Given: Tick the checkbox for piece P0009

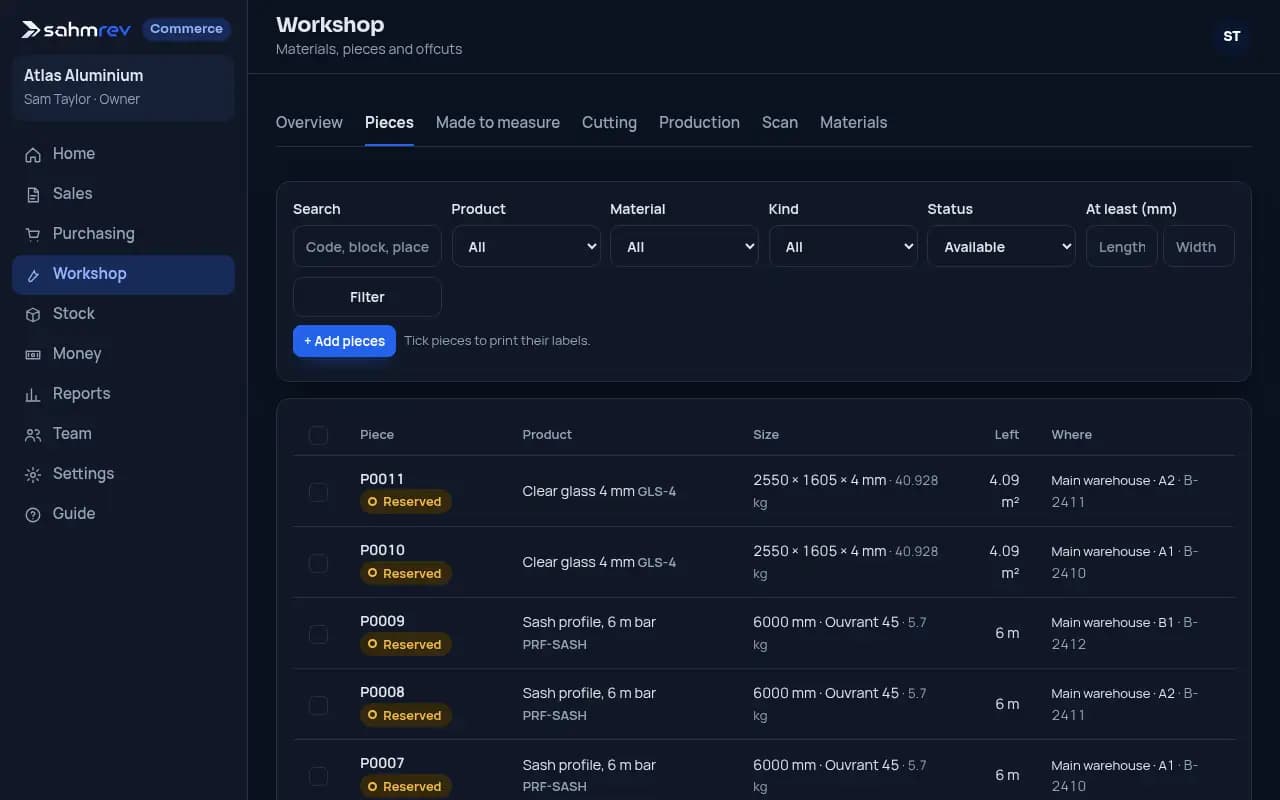Looking at the screenshot, I should click(318, 634).
